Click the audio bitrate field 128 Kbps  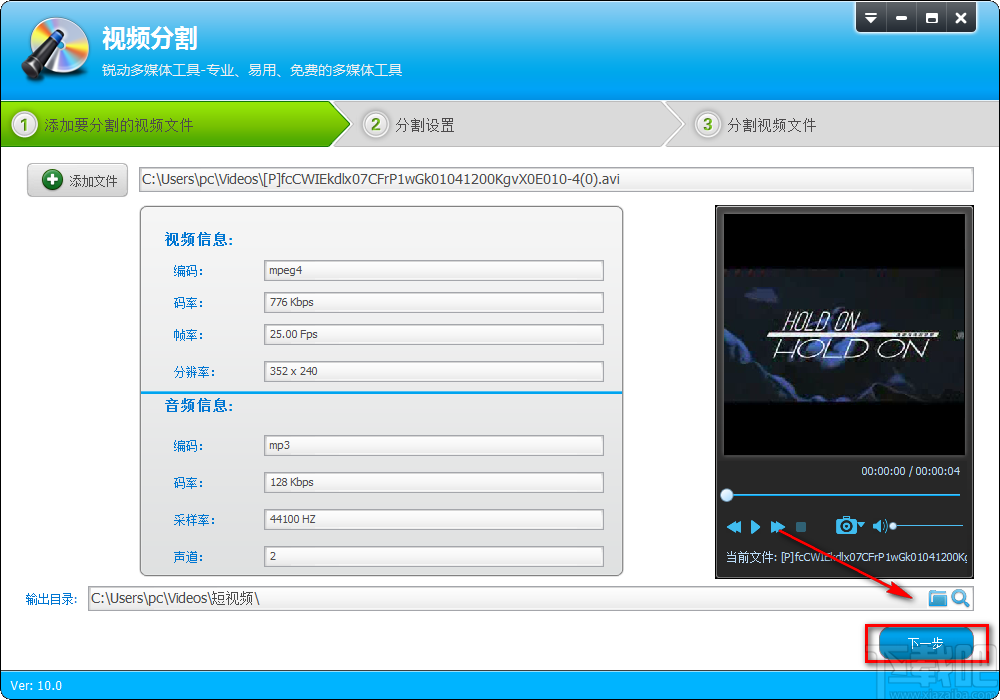pos(434,482)
